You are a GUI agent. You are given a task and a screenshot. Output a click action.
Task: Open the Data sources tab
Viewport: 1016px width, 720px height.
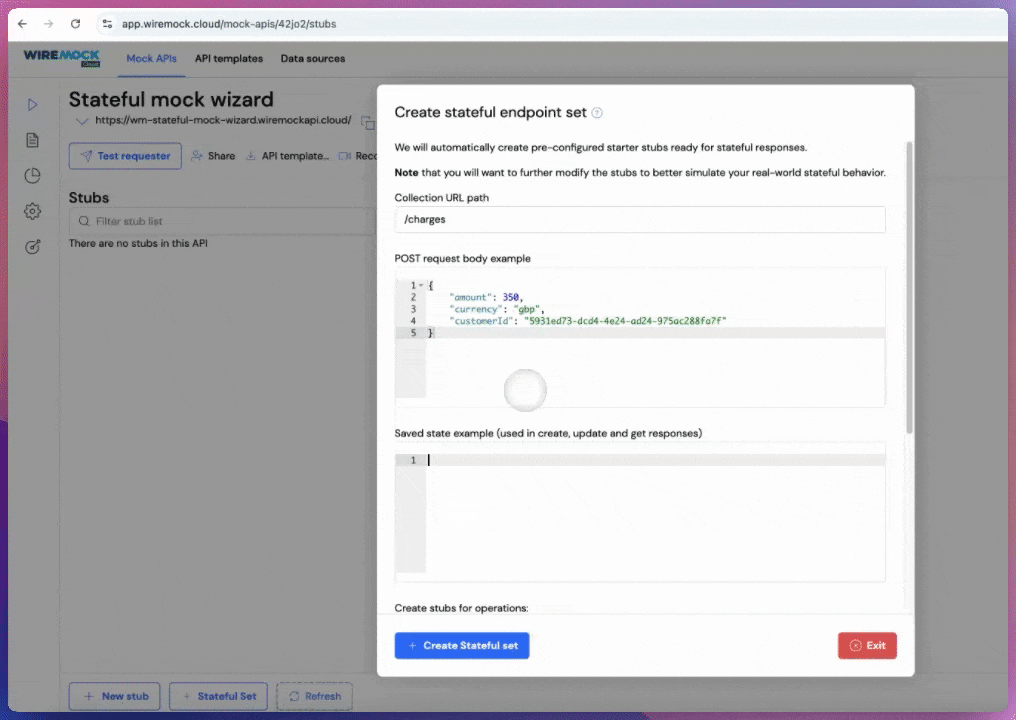pos(312,58)
